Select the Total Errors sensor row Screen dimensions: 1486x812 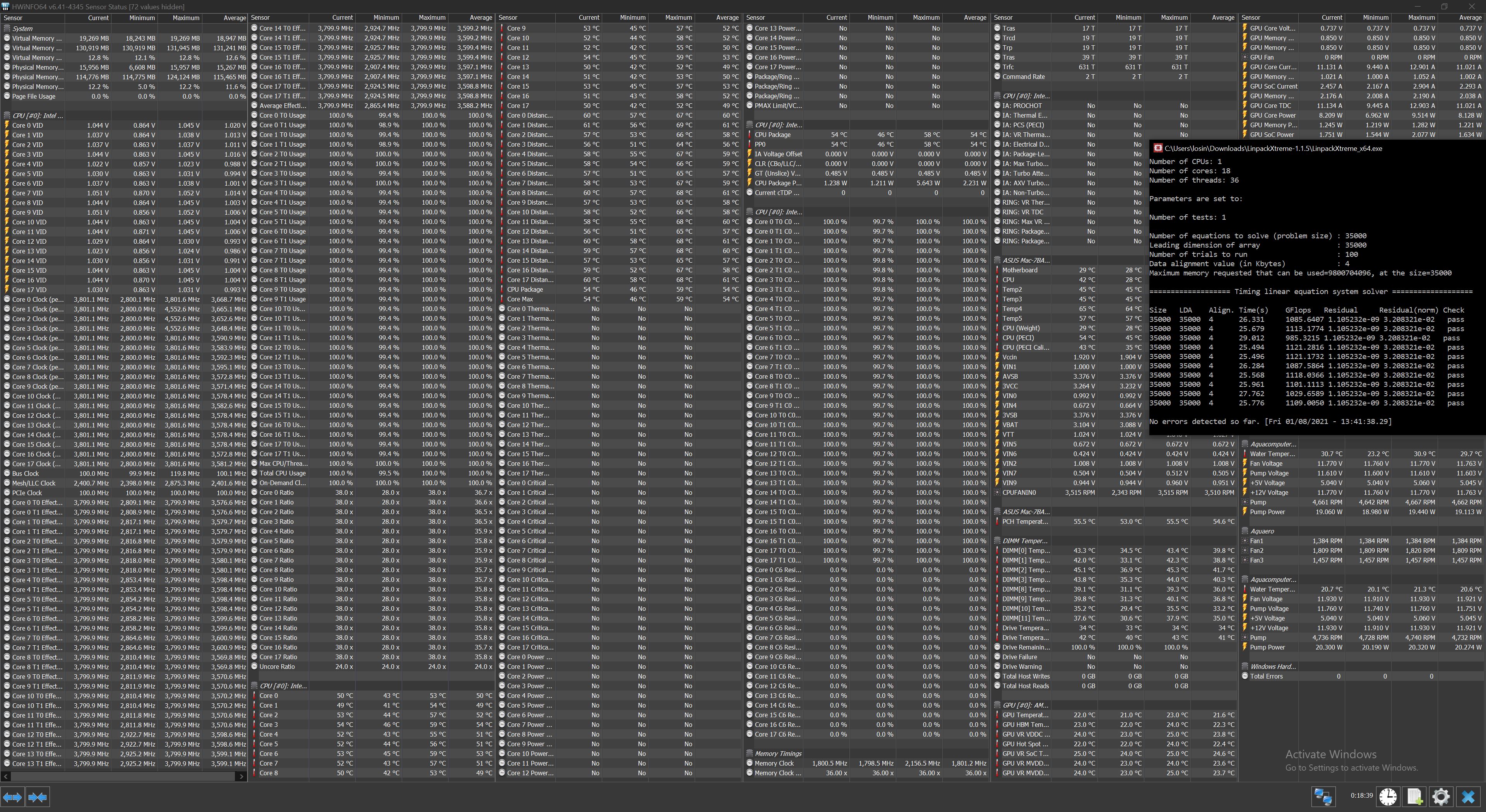(1266, 677)
